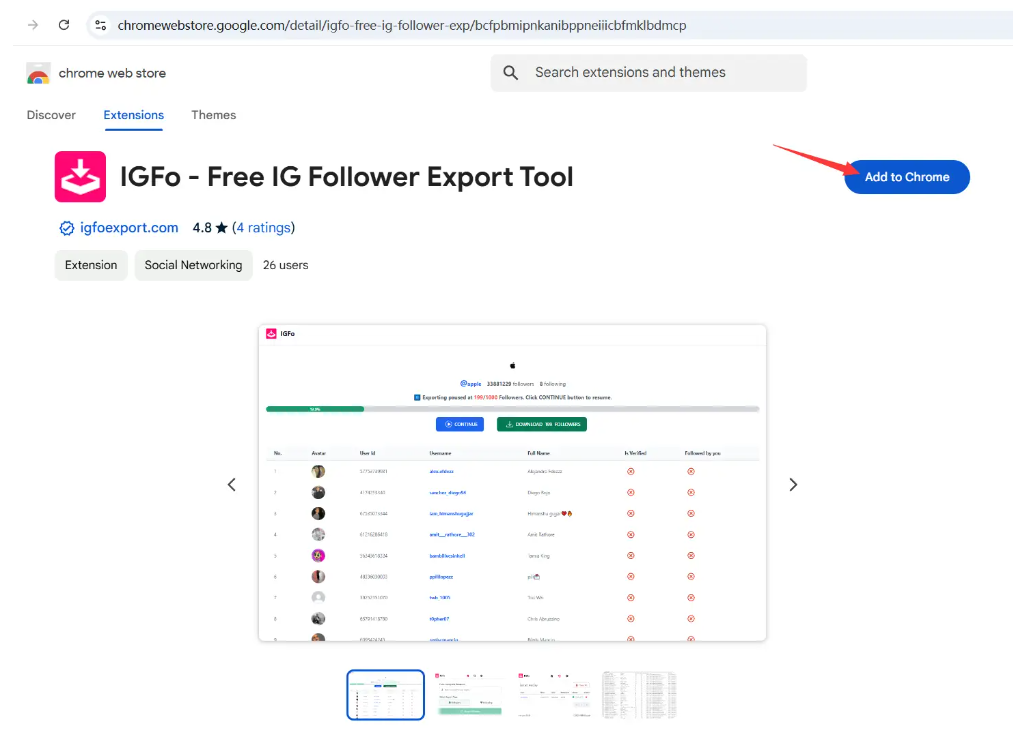Image resolution: width=1013 pixels, height=753 pixels.
Task: Click 'chrome web store' title text
Action: [112, 73]
